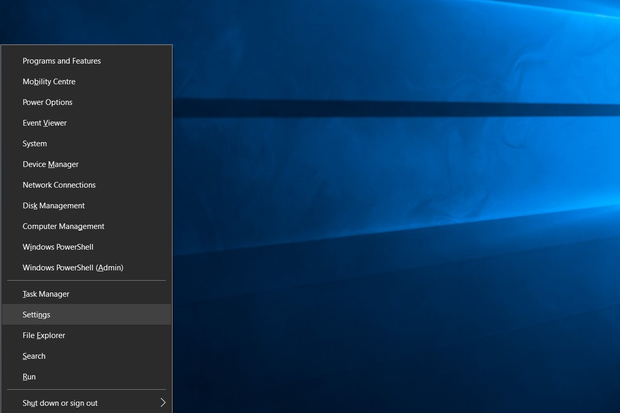Start Windows PowerShell (non-admin)
The image size is (620, 413).
click(87, 247)
